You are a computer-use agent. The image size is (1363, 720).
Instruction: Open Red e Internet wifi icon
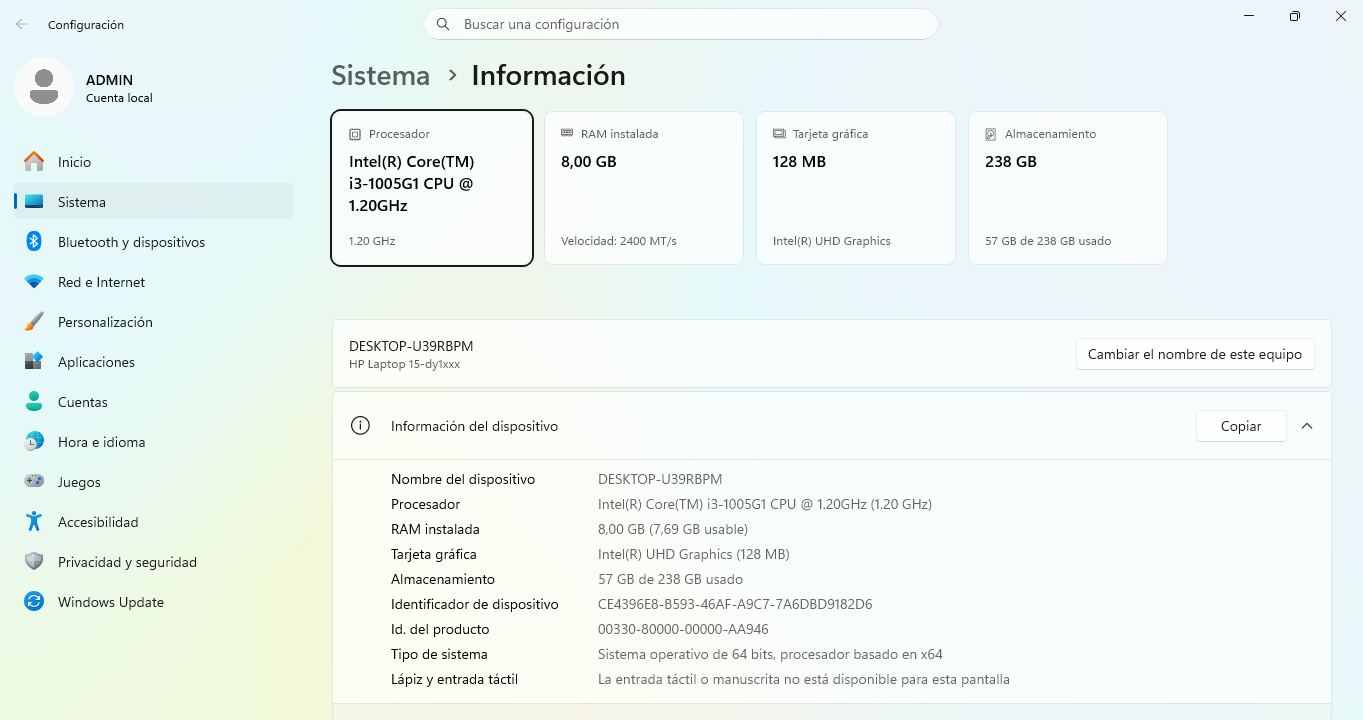pyautogui.click(x=34, y=282)
